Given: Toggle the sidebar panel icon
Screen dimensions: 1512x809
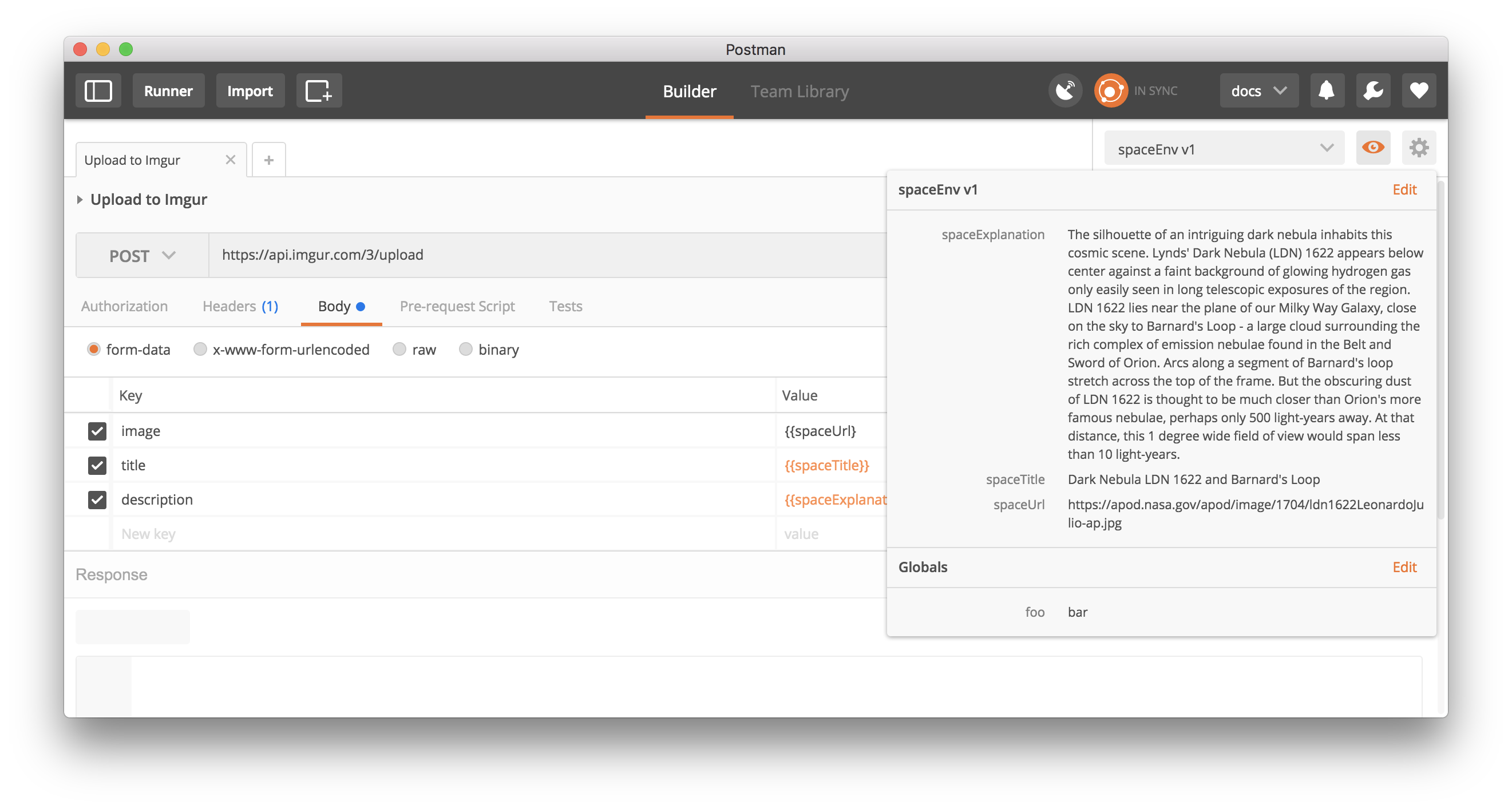Looking at the screenshot, I should coord(98,90).
